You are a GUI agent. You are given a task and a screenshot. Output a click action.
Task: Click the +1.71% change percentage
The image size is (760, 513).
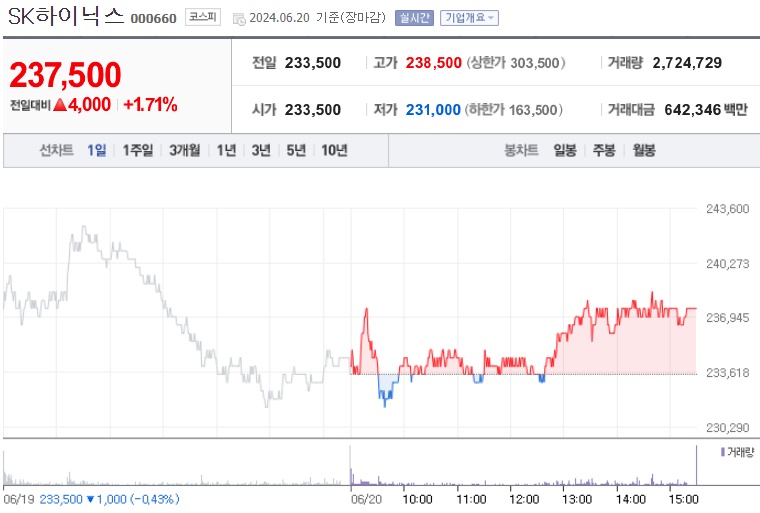click(x=150, y=104)
